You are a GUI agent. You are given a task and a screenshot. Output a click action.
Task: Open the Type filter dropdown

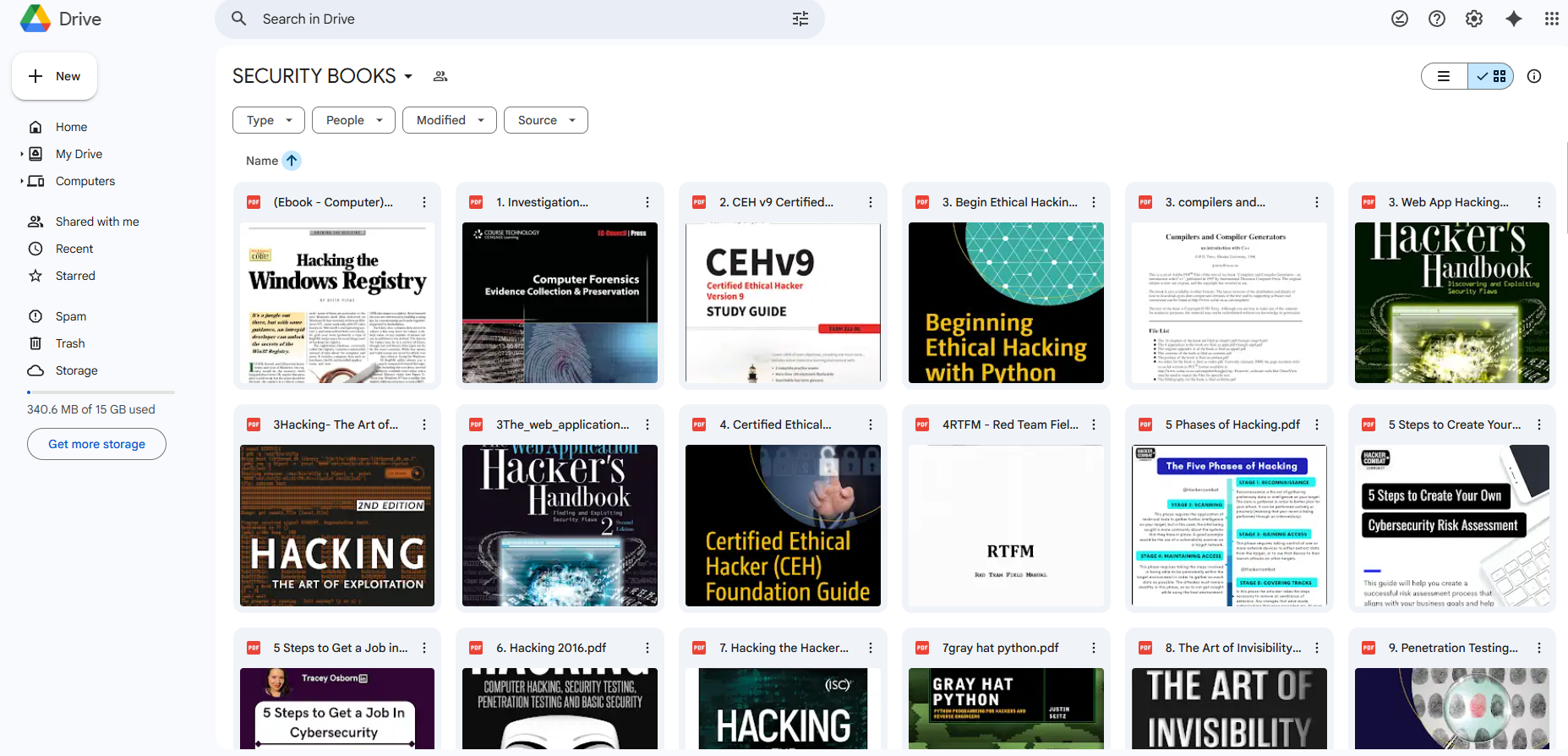click(x=269, y=120)
